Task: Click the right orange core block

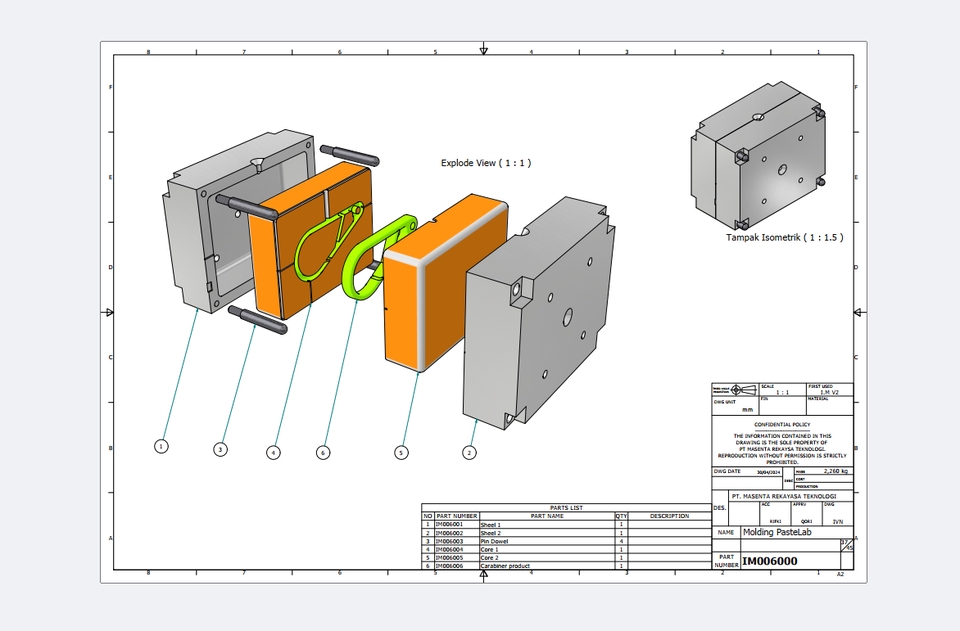Action: coord(446,283)
